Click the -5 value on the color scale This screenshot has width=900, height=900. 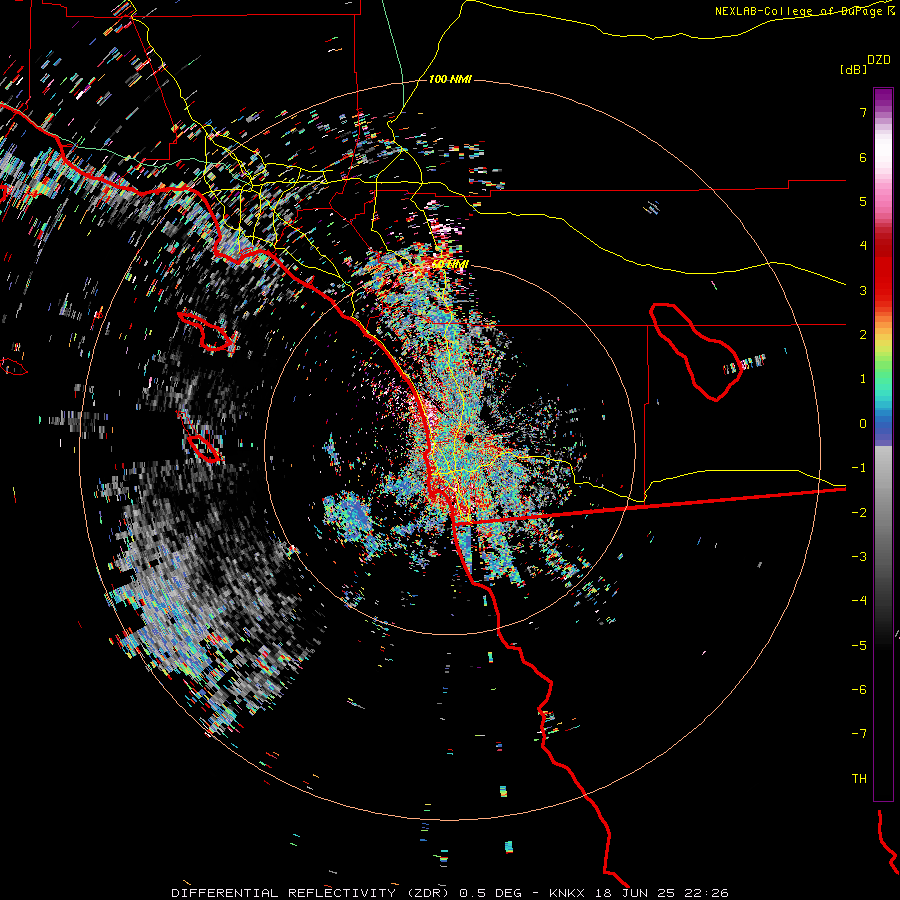click(859, 646)
